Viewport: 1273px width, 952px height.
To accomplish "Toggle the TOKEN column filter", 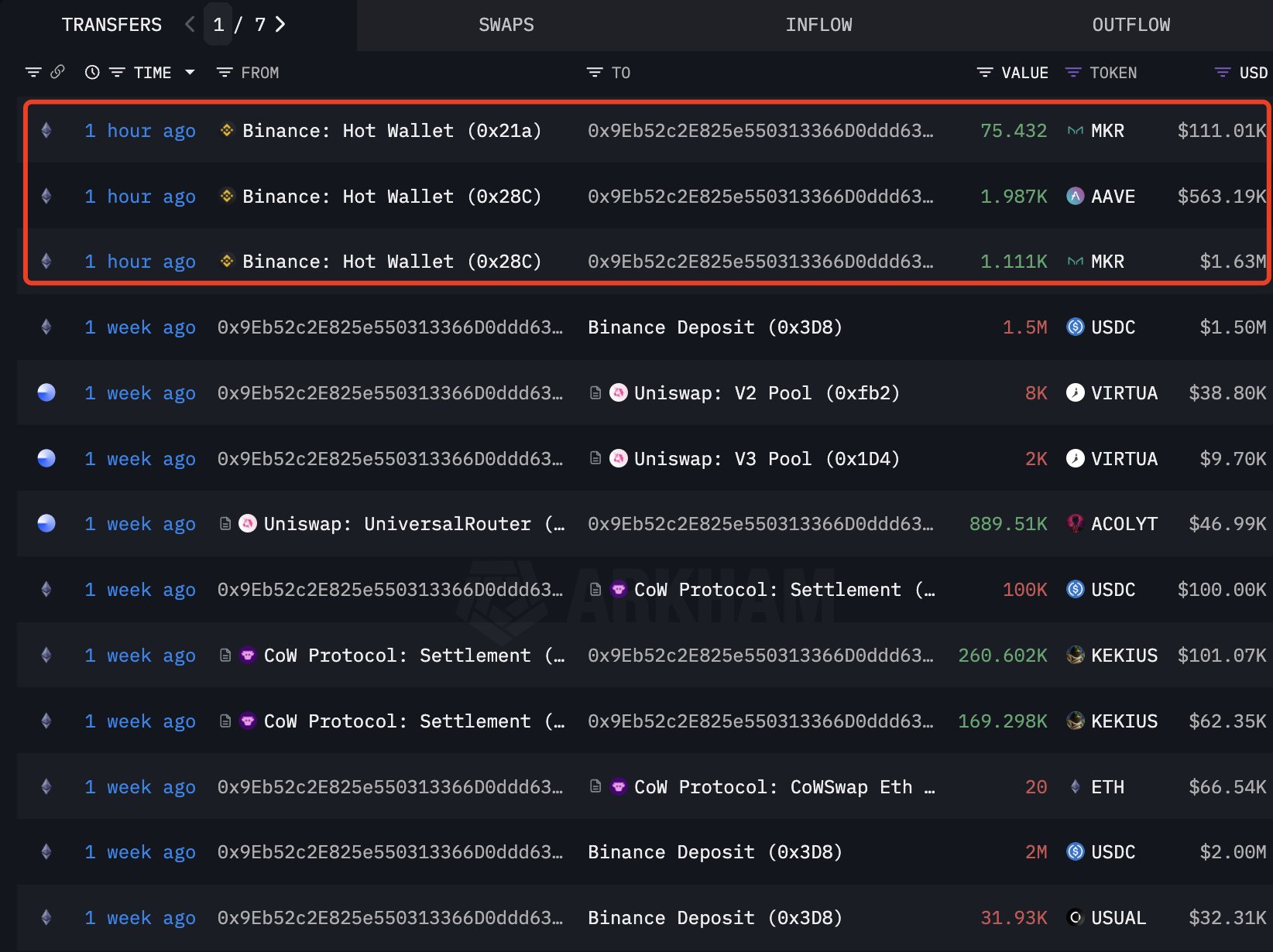I will coord(1073,72).
